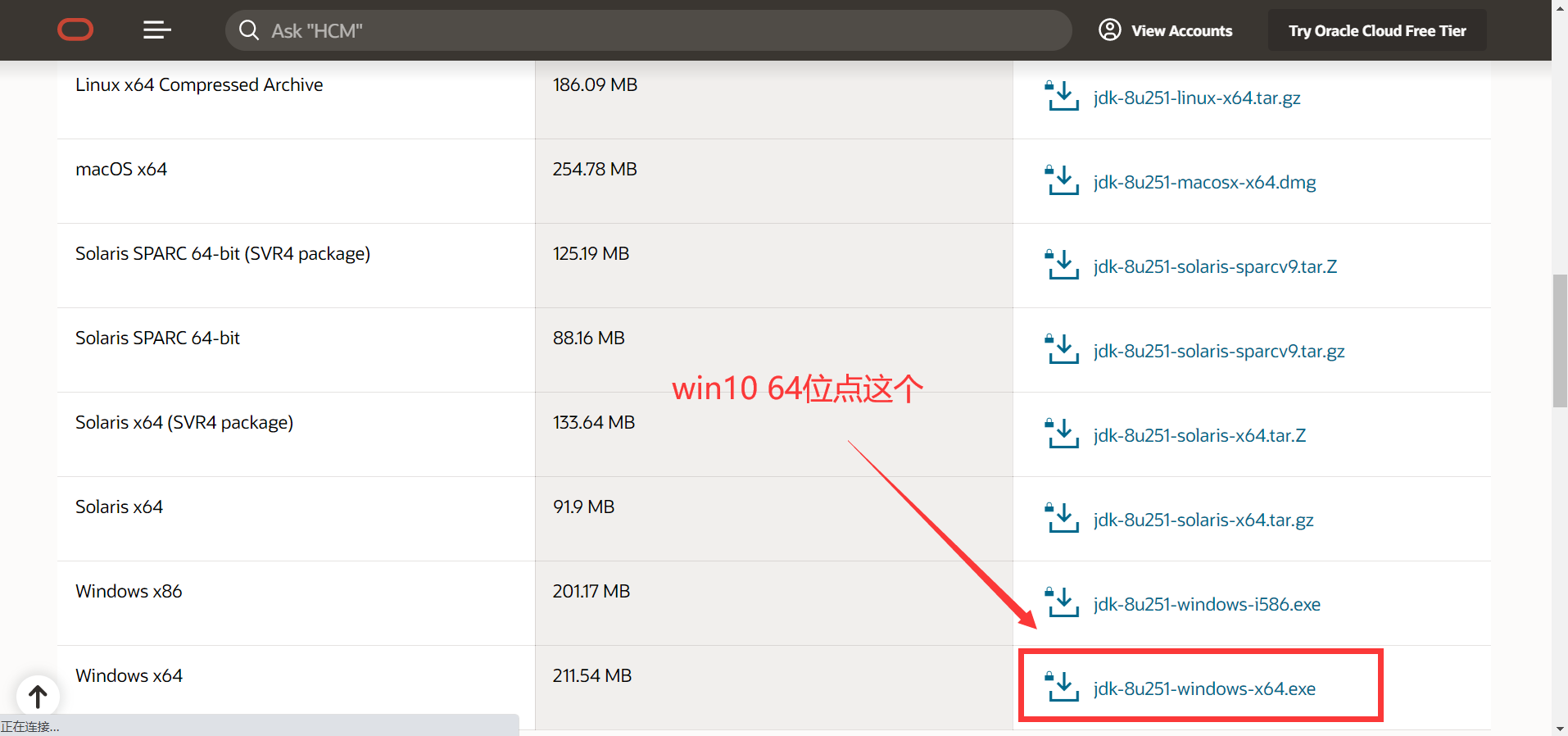The height and width of the screenshot is (736, 1568).
Task: Select the Linux x64 Compressed Archive text
Action: tap(199, 84)
